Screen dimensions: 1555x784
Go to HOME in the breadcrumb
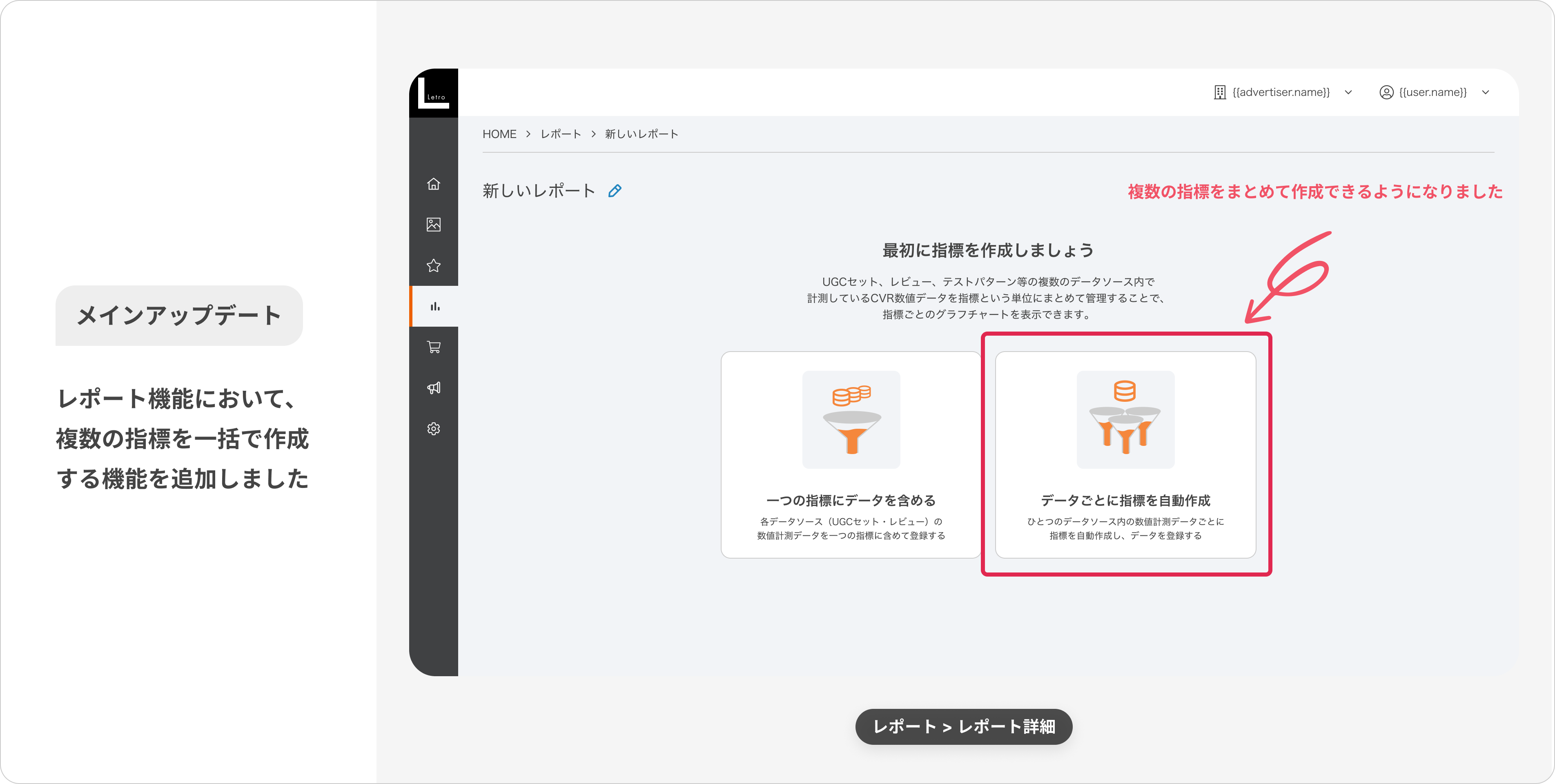499,134
